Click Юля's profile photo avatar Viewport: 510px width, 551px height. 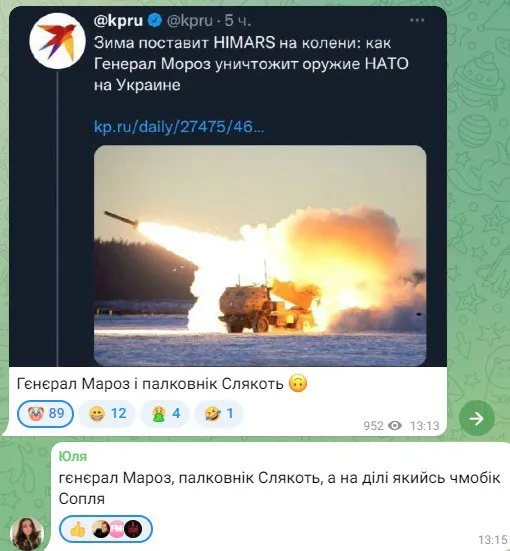tap(27, 533)
